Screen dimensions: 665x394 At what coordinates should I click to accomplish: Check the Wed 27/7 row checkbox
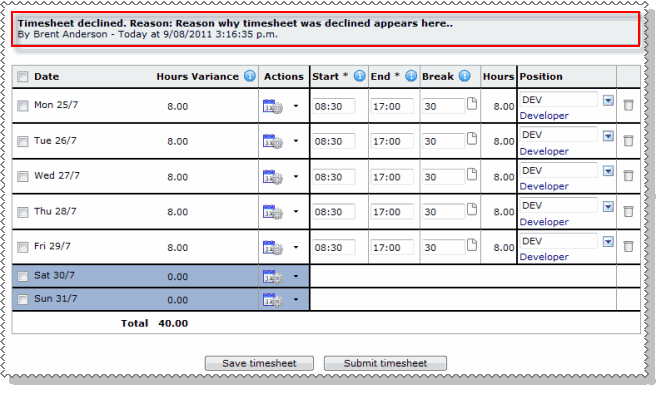[x=22, y=176]
